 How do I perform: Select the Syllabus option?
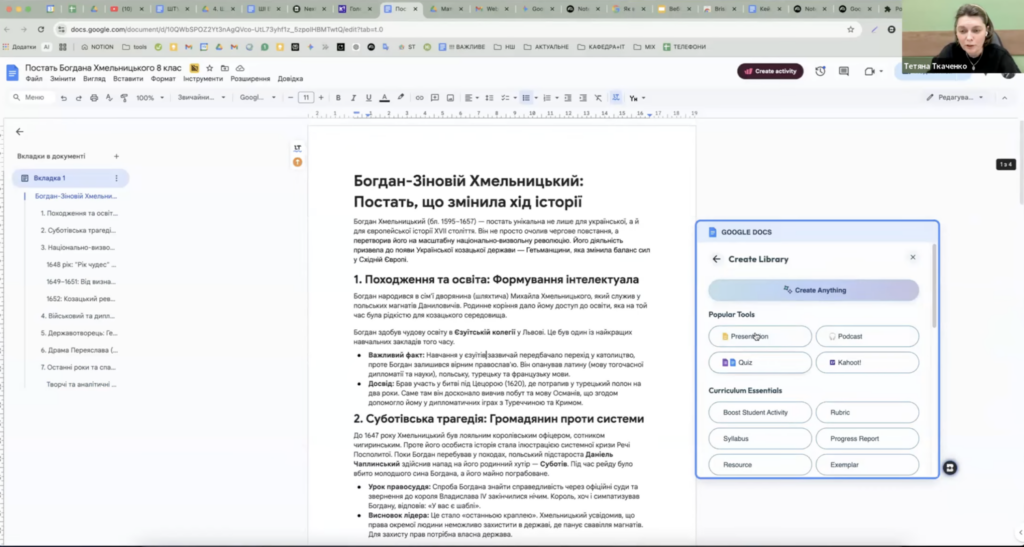click(x=760, y=439)
